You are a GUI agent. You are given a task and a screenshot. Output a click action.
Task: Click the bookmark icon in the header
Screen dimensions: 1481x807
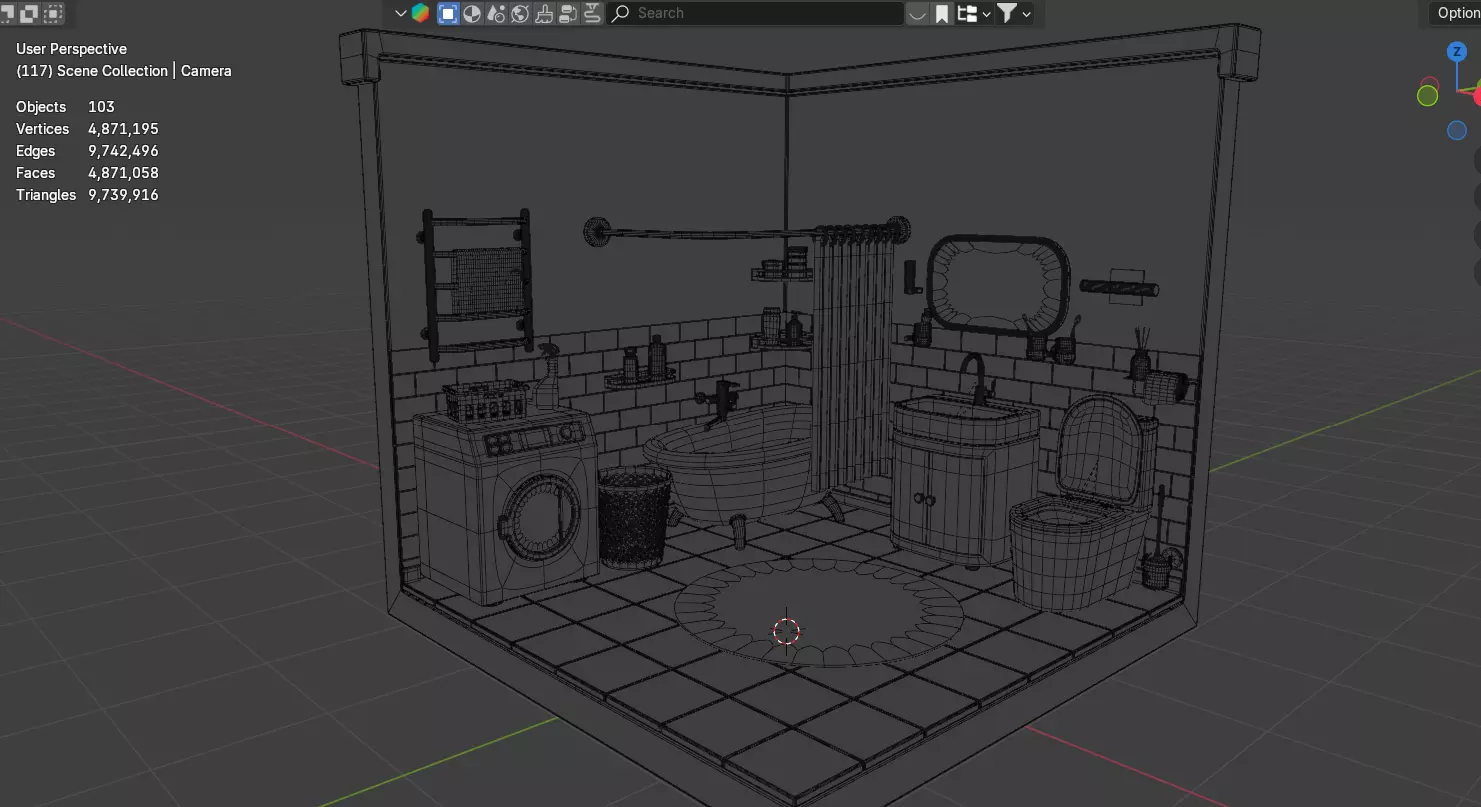click(x=942, y=13)
